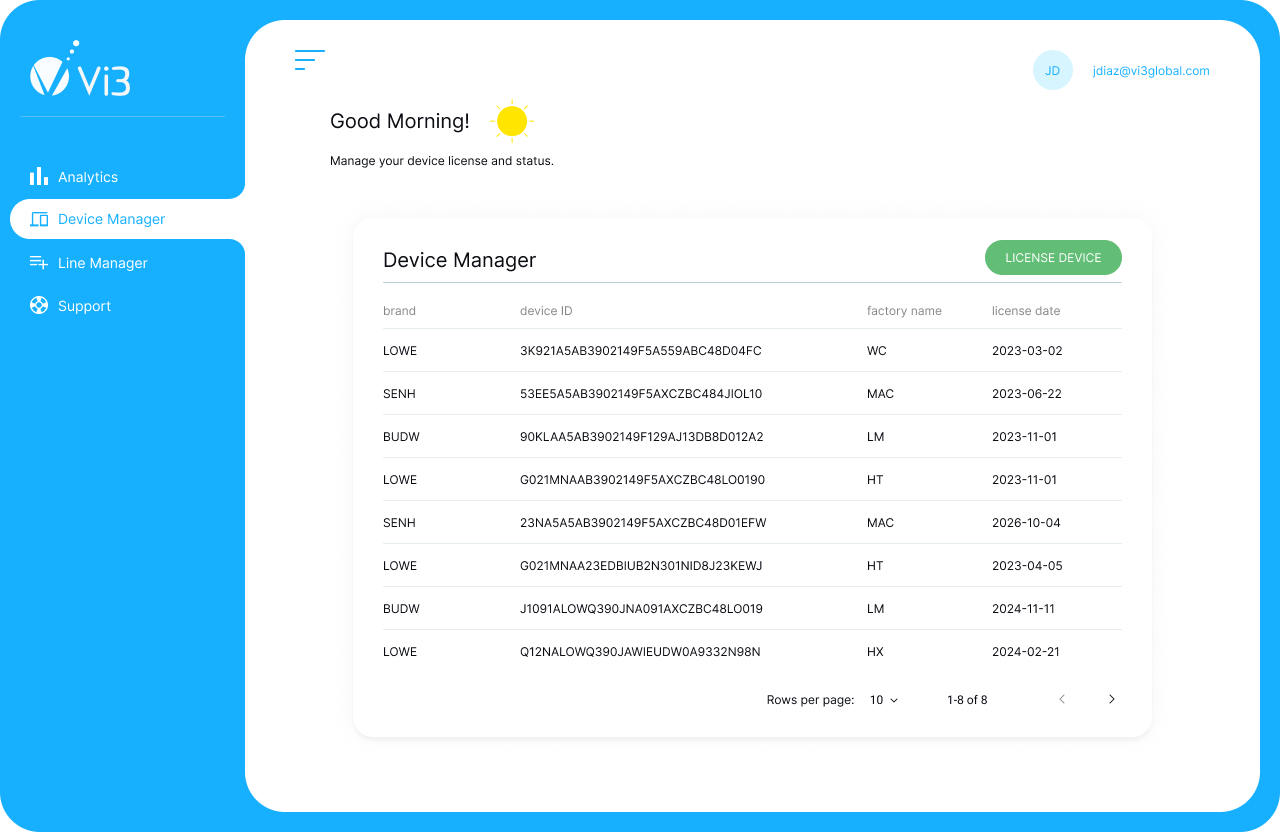Click SENH brand in 2023-06-22 row

coord(399,394)
